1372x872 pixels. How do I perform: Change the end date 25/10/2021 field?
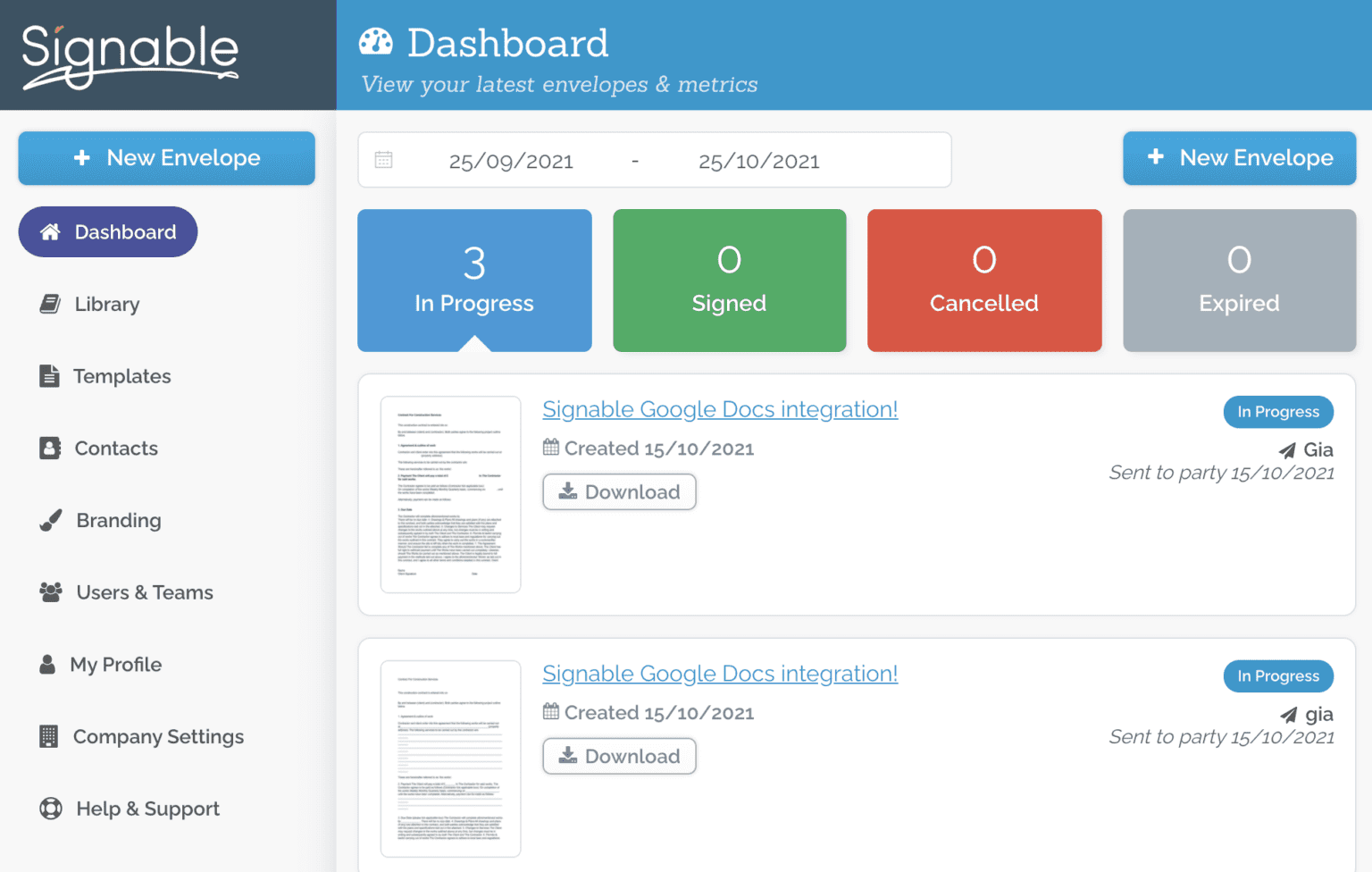click(758, 161)
